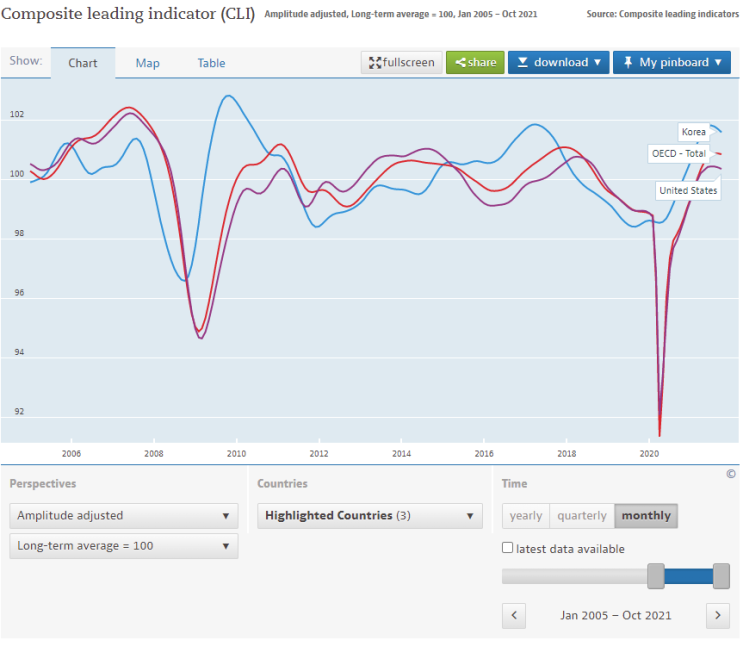Enable latest data available checkbox
This screenshot has width=743, height=659.
507,548
